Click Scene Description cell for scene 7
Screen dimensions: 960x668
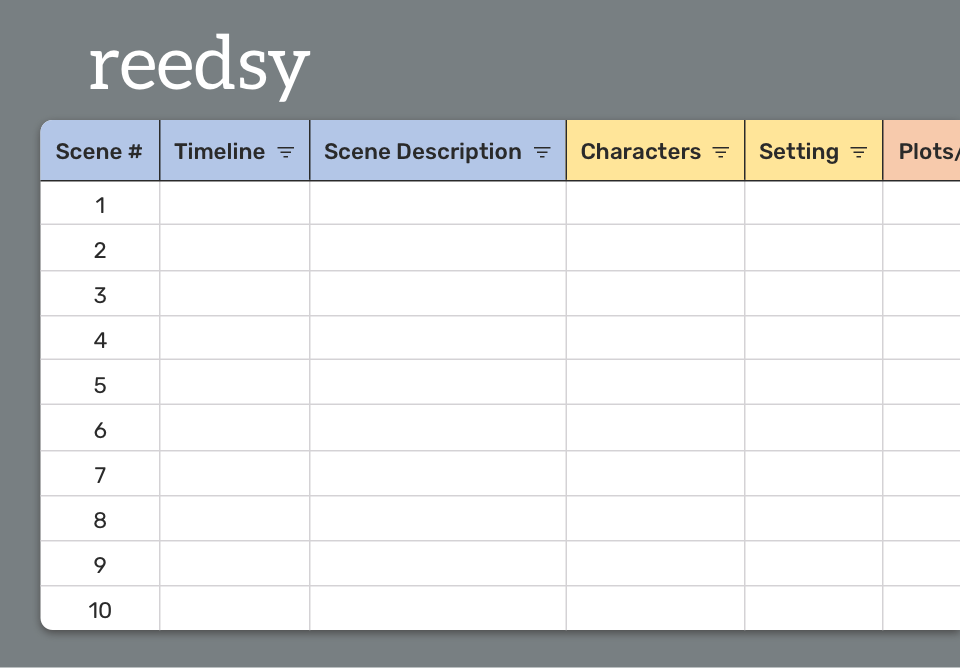438,475
